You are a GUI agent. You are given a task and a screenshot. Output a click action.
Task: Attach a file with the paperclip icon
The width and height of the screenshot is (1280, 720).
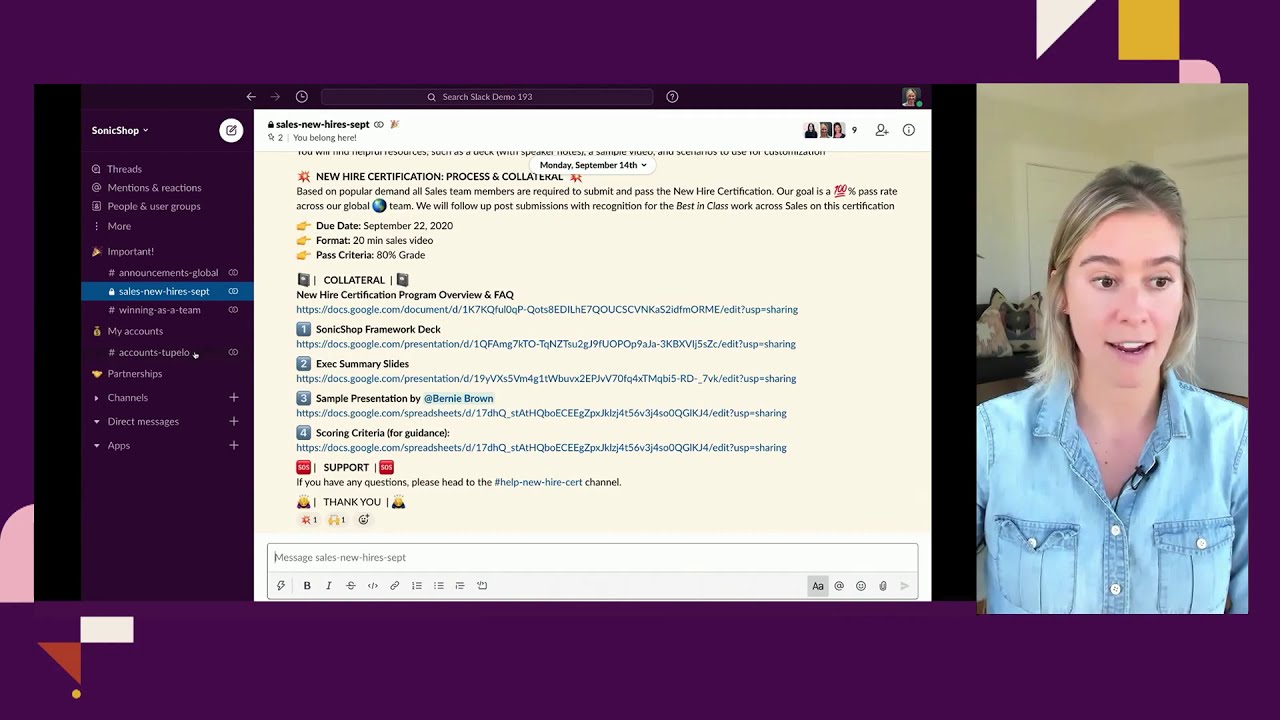(x=883, y=586)
